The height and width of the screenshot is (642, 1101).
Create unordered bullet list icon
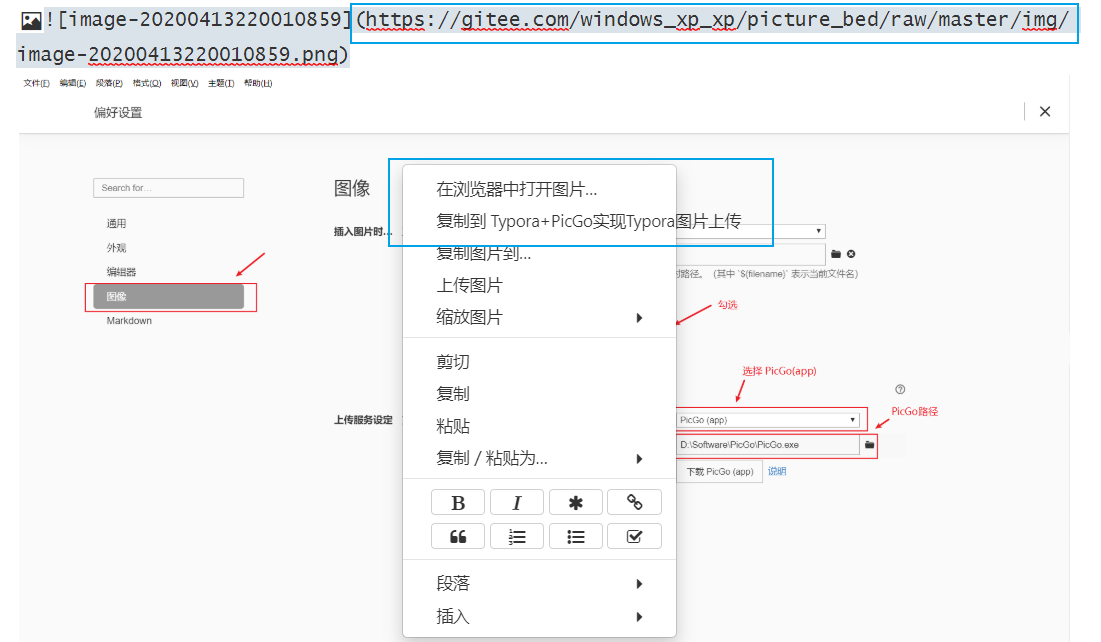[576, 537]
